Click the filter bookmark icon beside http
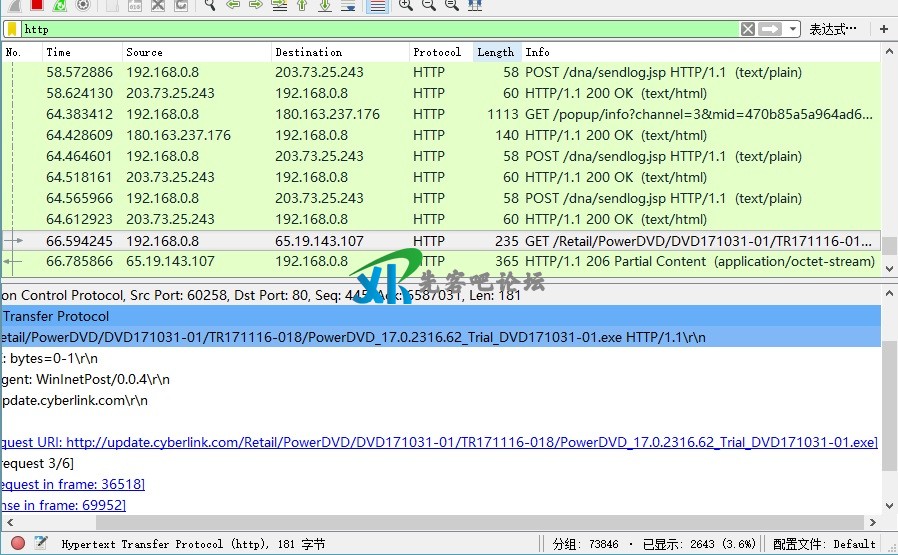The width and height of the screenshot is (898, 555). tap(12, 29)
